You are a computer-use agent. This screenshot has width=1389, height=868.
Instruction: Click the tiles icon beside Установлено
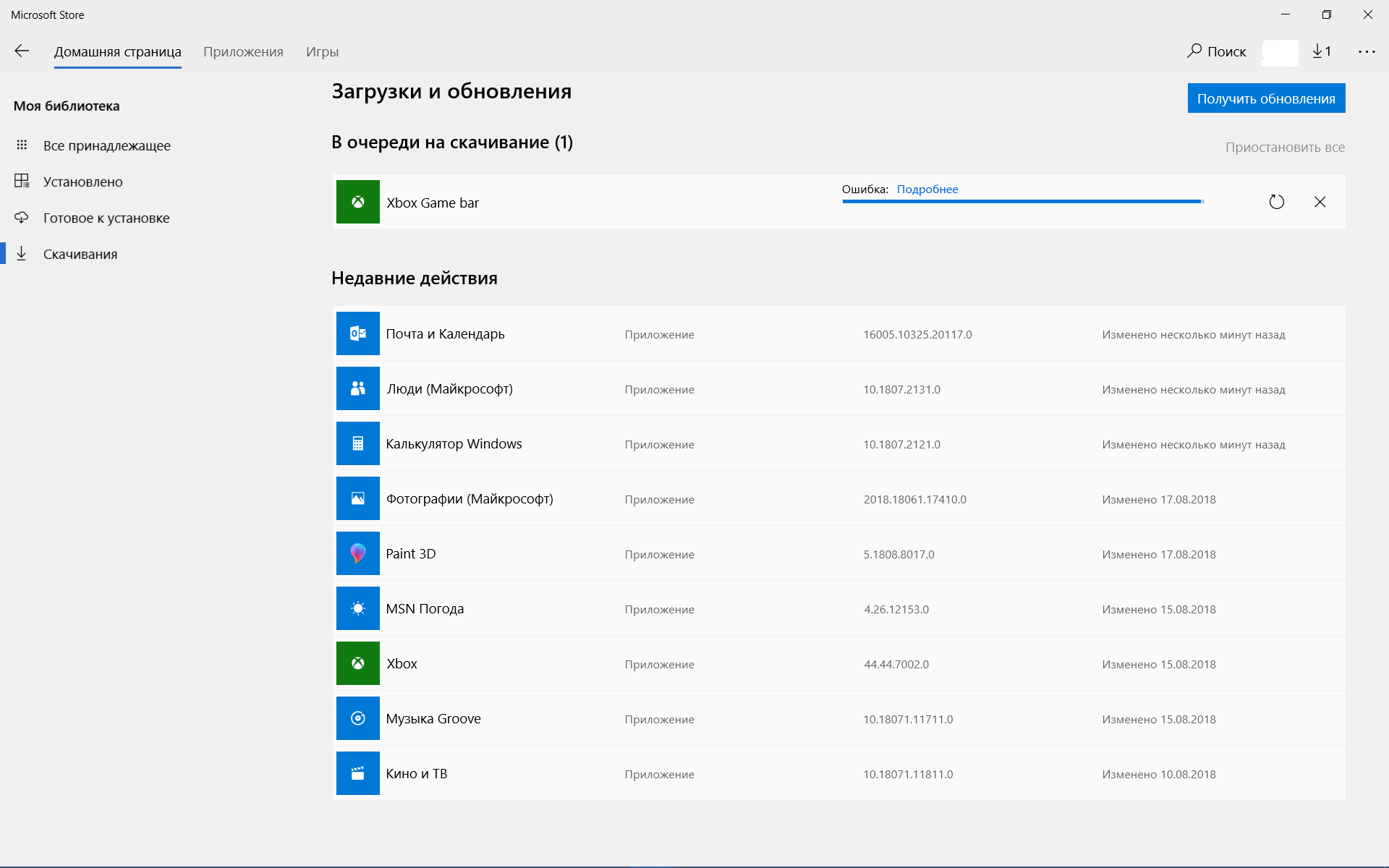click(x=22, y=181)
